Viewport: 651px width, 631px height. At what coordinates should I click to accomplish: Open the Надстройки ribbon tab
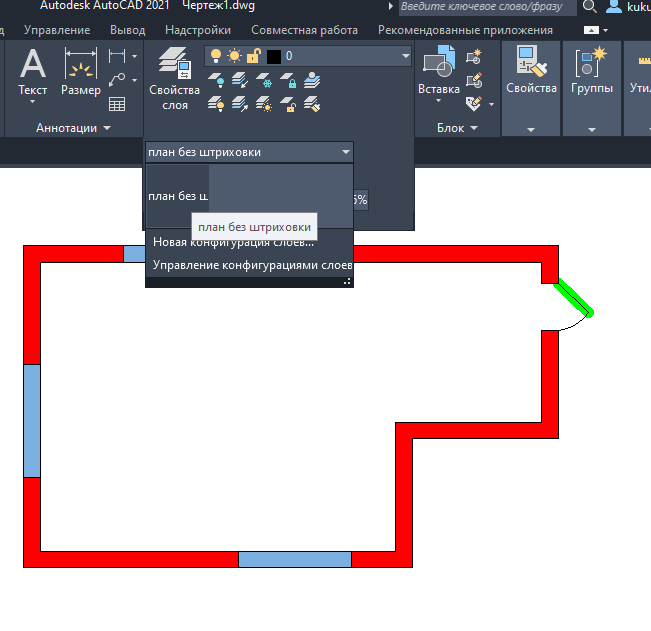pyautogui.click(x=198, y=30)
